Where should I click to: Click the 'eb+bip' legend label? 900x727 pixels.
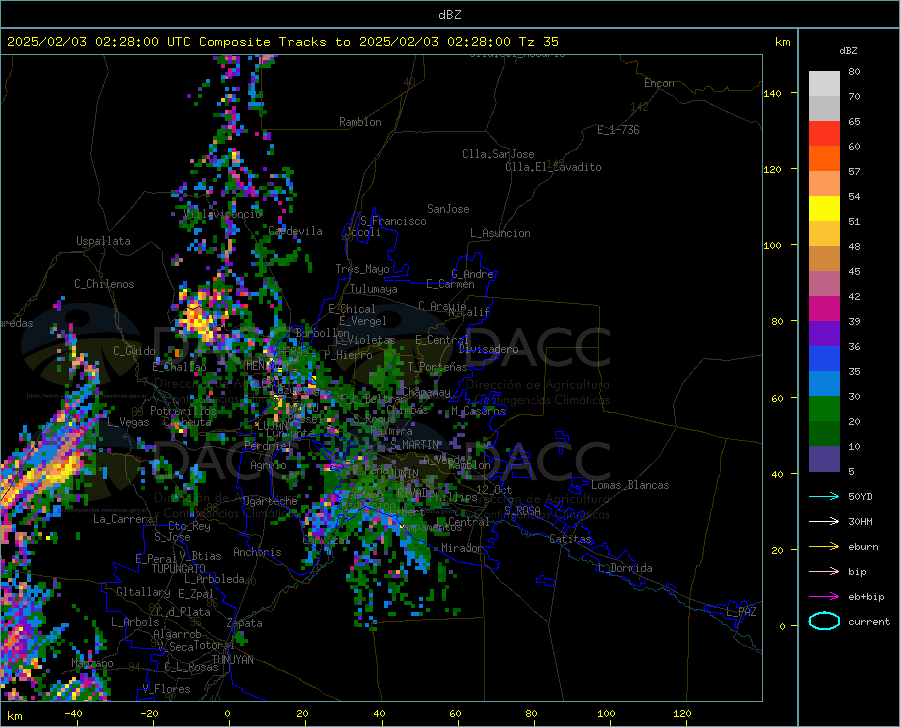[866, 597]
